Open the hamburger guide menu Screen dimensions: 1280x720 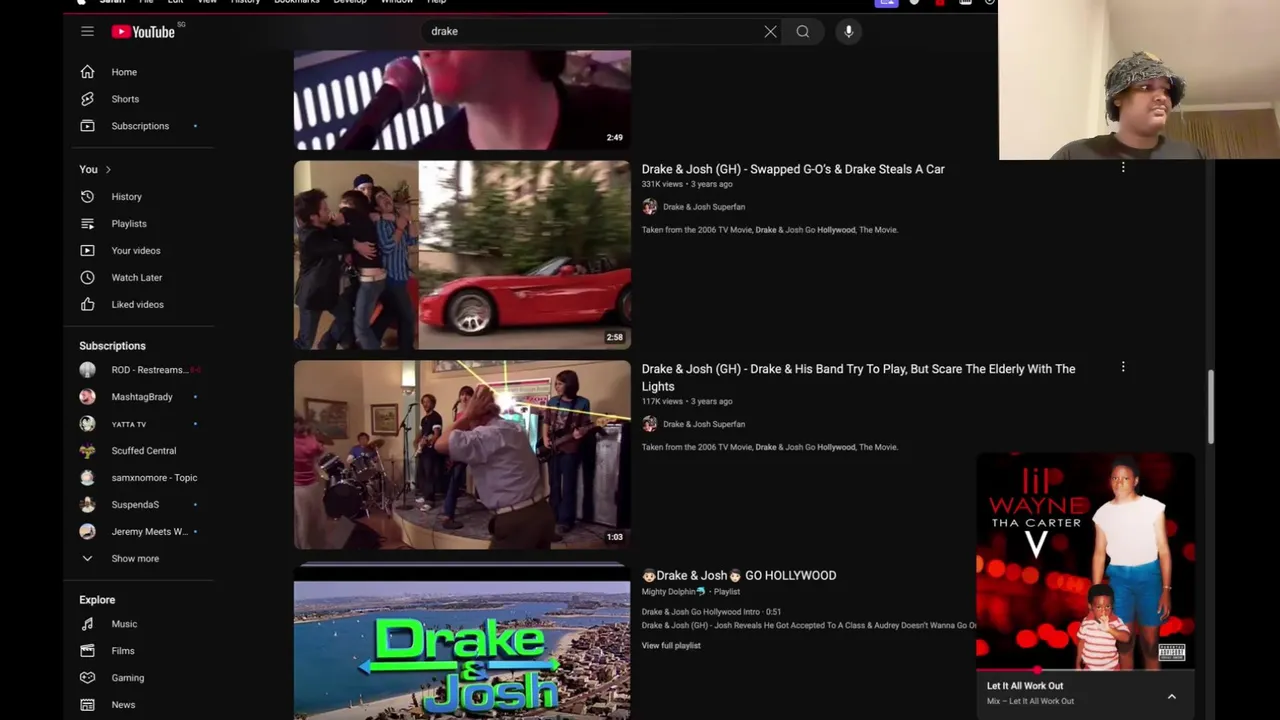[87, 31]
